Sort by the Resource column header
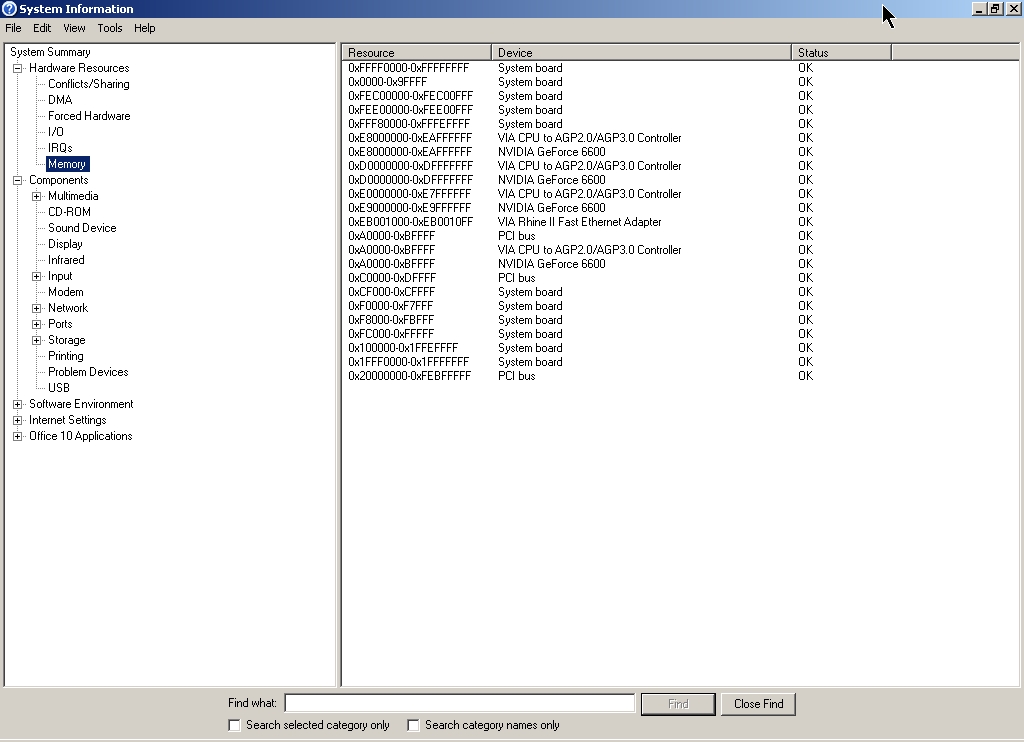 (417, 53)
